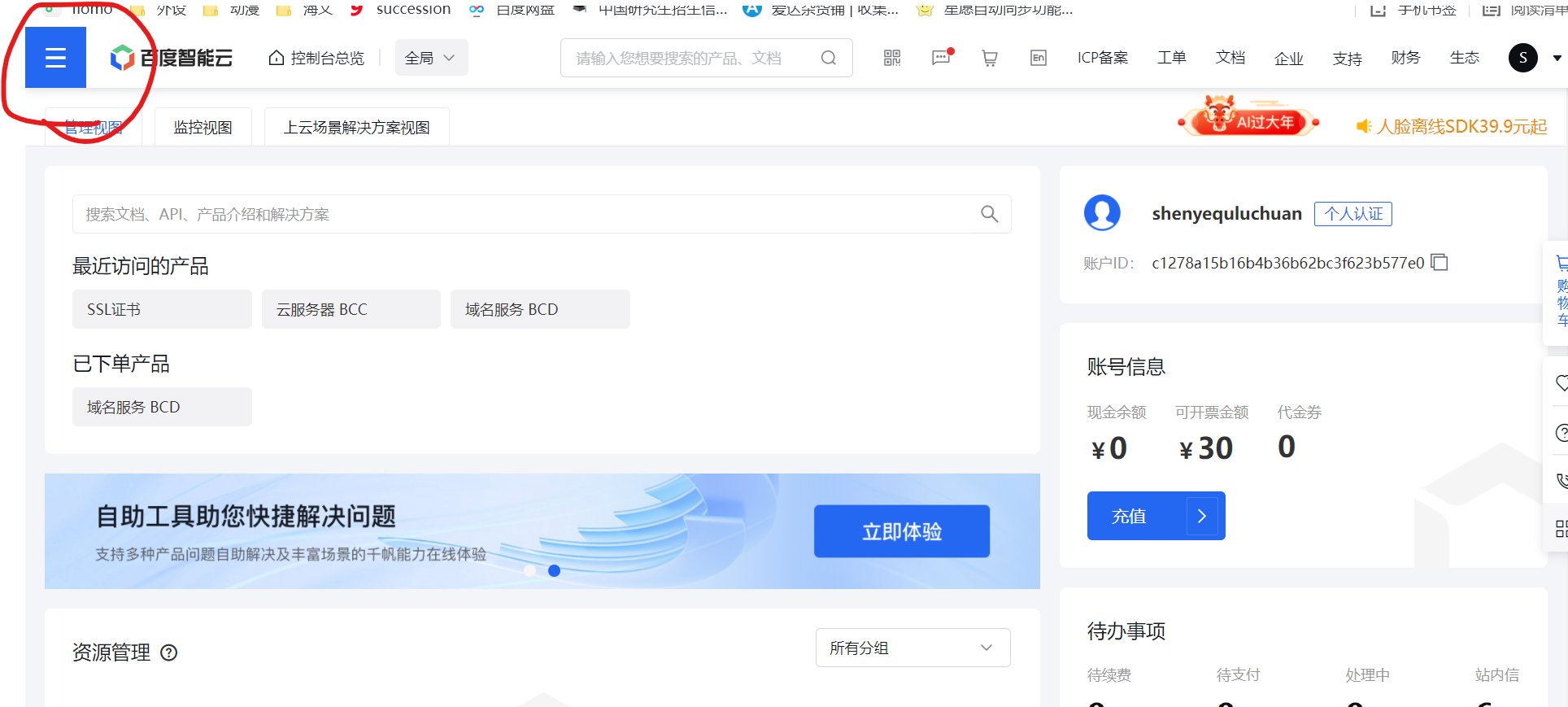Viewport: 1568px width, 707px height.
Task: Click the 充值 recharge button
Action: (x=1156, y=516)
